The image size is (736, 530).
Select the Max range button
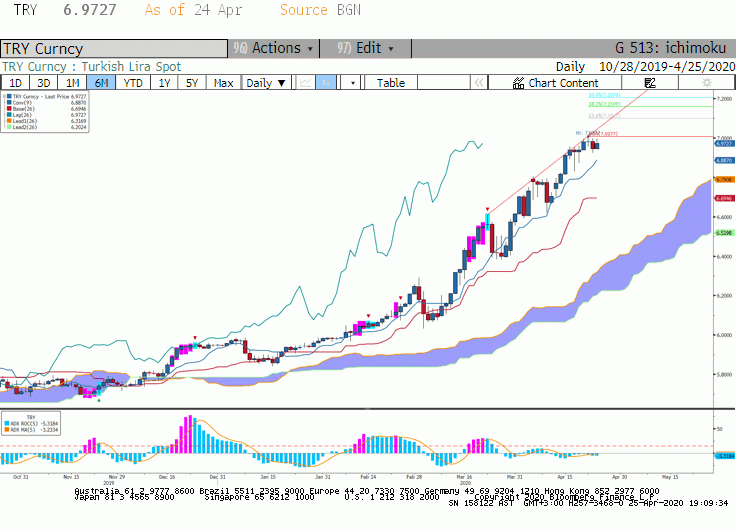[223, 83]
